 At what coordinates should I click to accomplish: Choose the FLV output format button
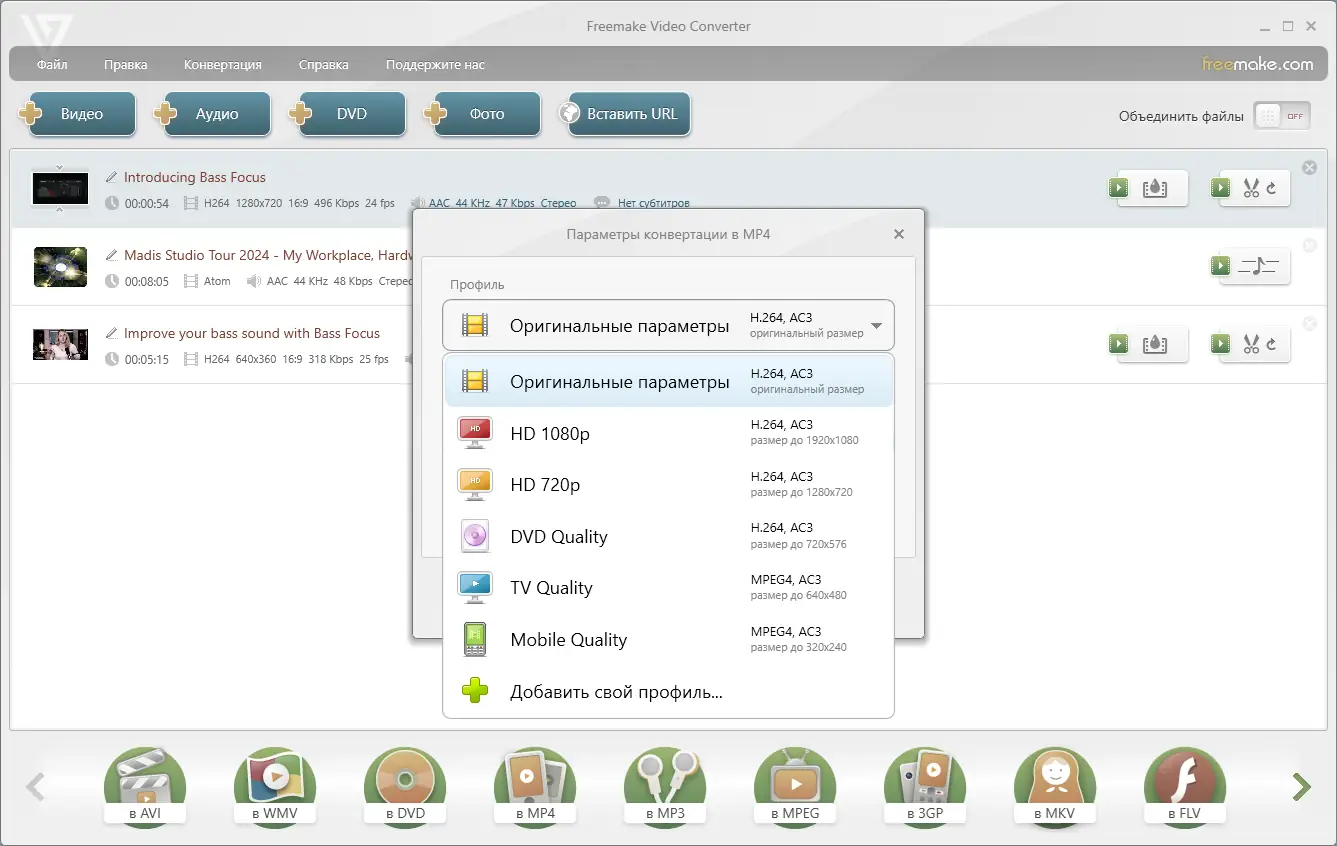click(1185, 787)
